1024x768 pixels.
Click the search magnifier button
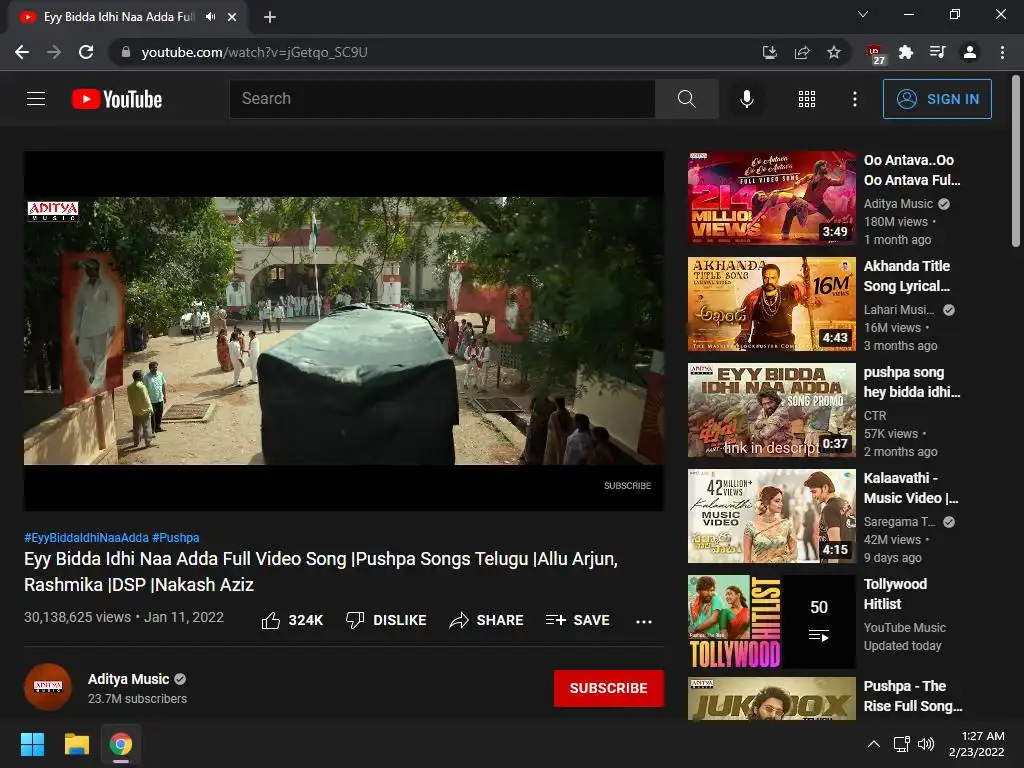[686, 99]
